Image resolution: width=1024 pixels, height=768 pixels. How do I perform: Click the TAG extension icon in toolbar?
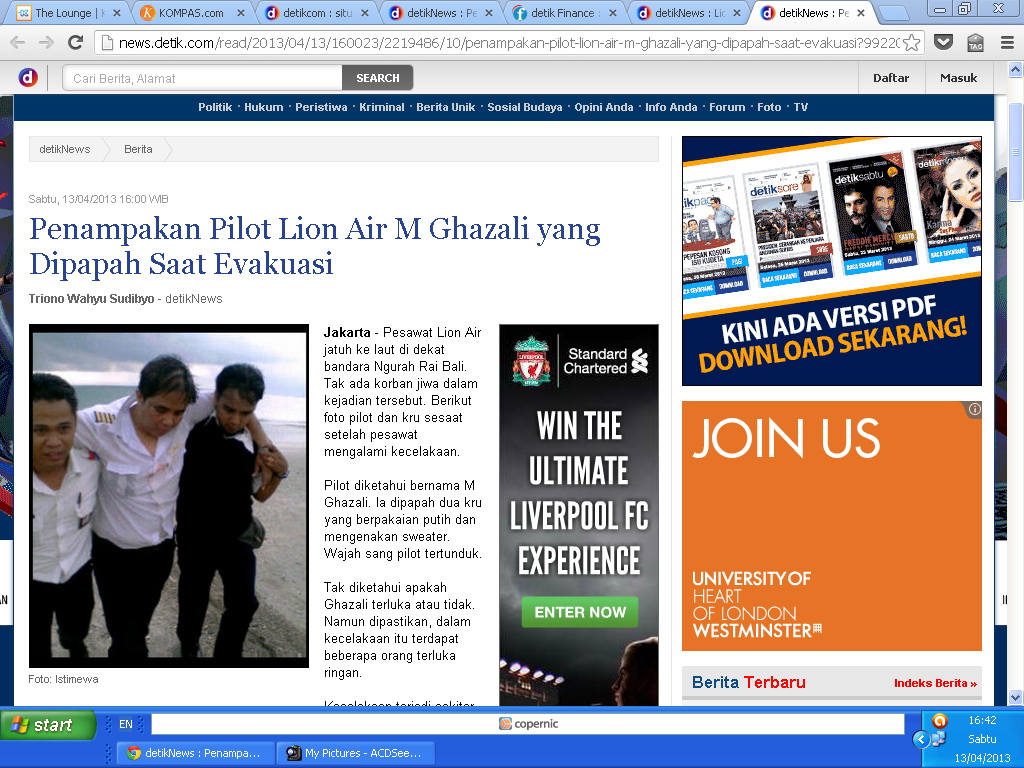tap(975, 43)
